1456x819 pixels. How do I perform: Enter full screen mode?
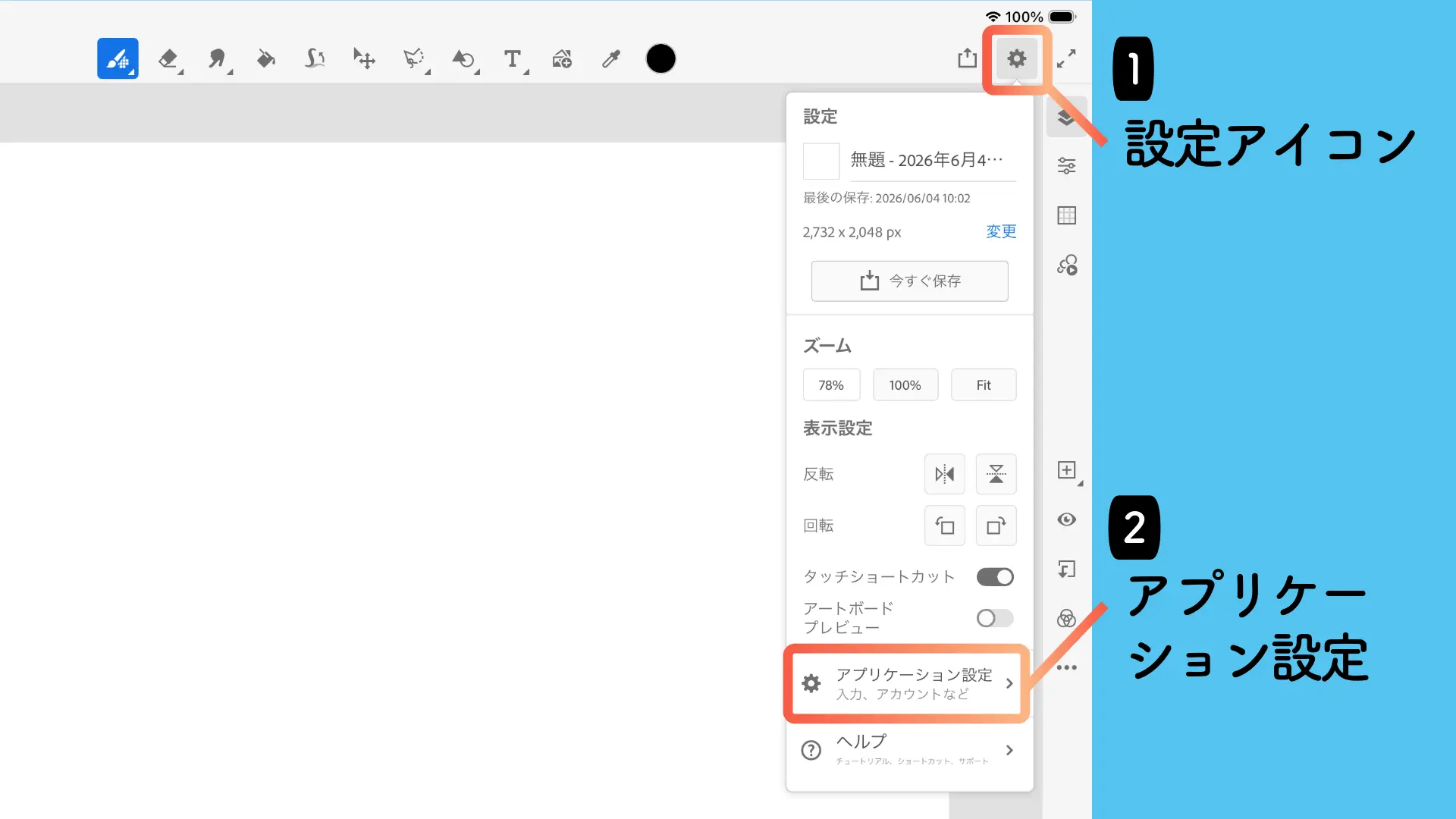click(x=1066, y=58)
